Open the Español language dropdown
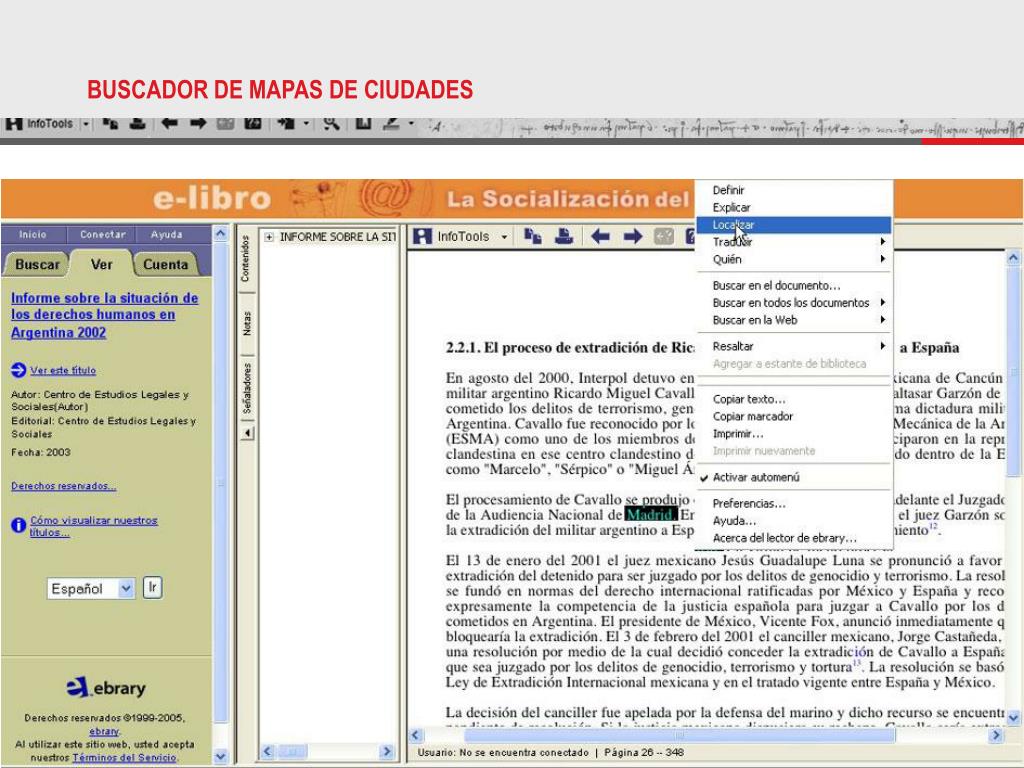 pos(125,589)
